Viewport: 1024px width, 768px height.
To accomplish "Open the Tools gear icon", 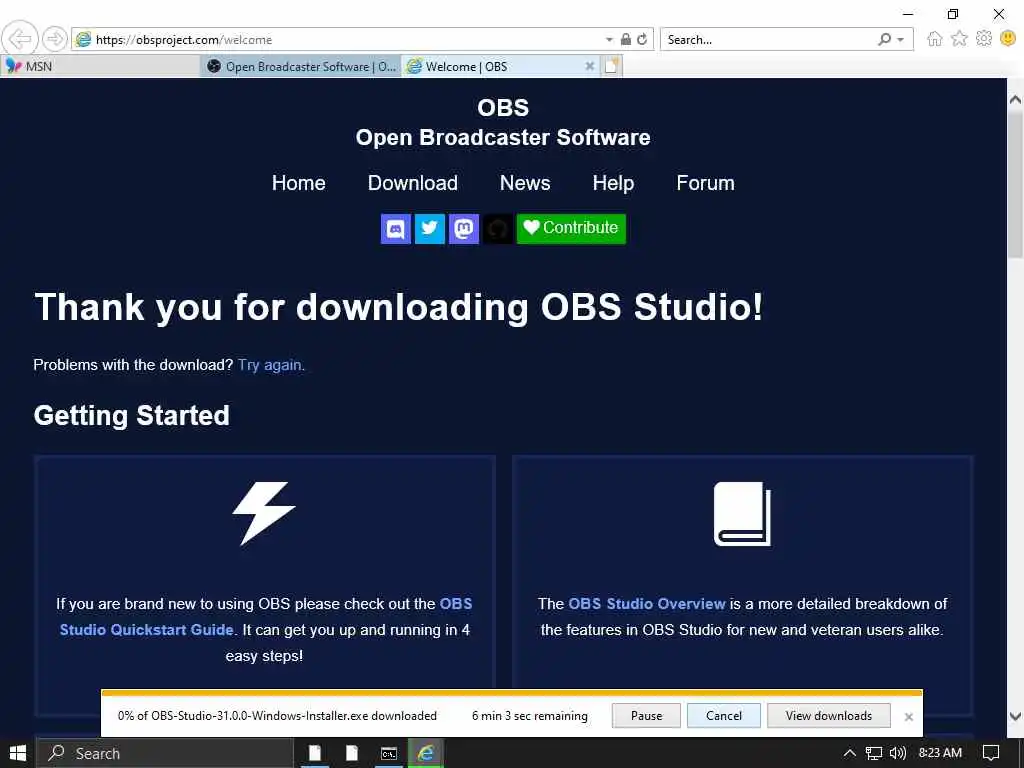I will pyautogui.click(x=984, y=39).
